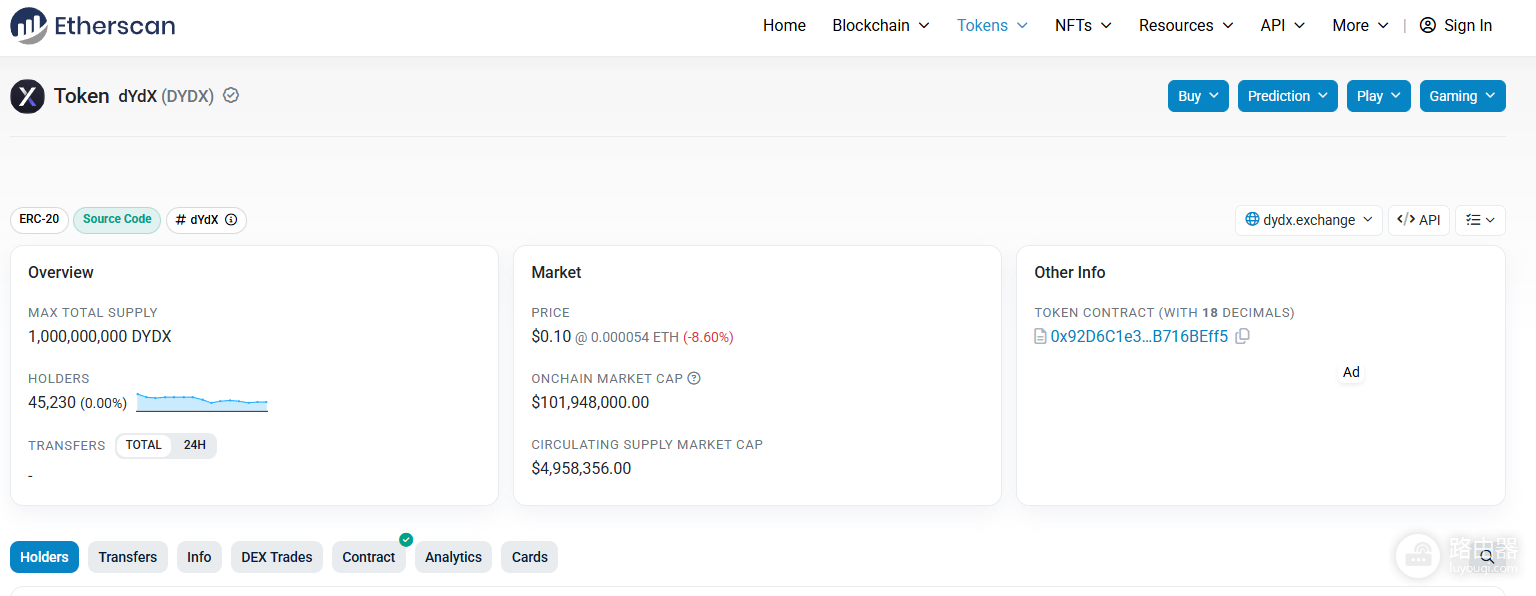Click the $101,948,000.00 onchain market cap

tap(590, 403)
